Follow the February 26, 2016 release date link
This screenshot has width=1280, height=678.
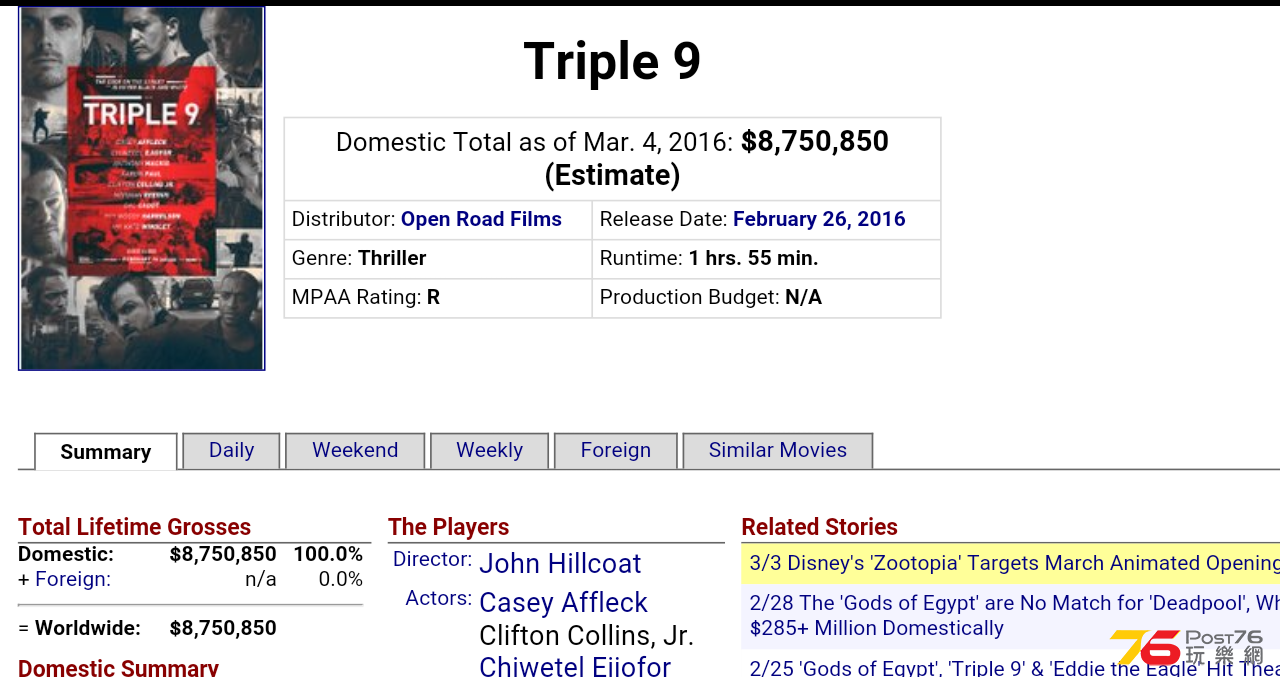tap(819, 219)
